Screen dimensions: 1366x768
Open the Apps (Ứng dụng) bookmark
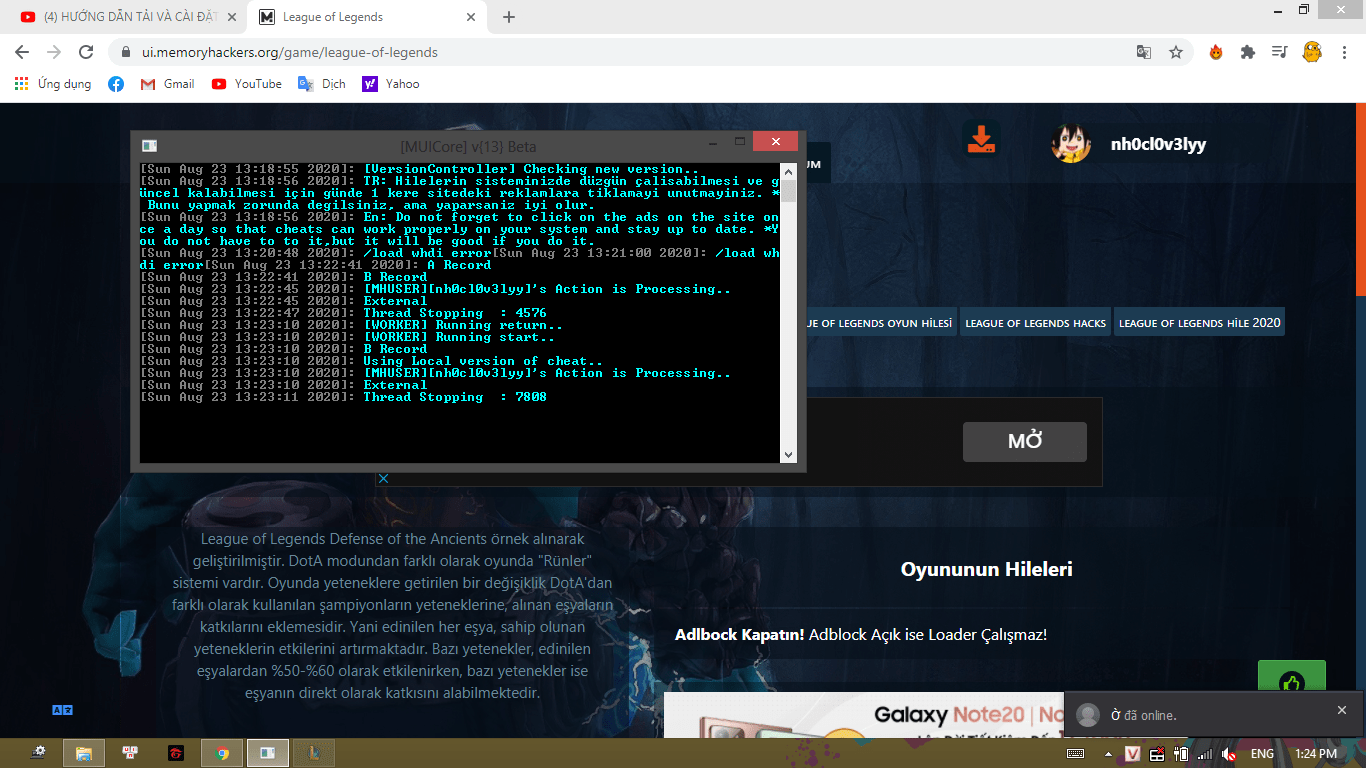tap(54, 84)
